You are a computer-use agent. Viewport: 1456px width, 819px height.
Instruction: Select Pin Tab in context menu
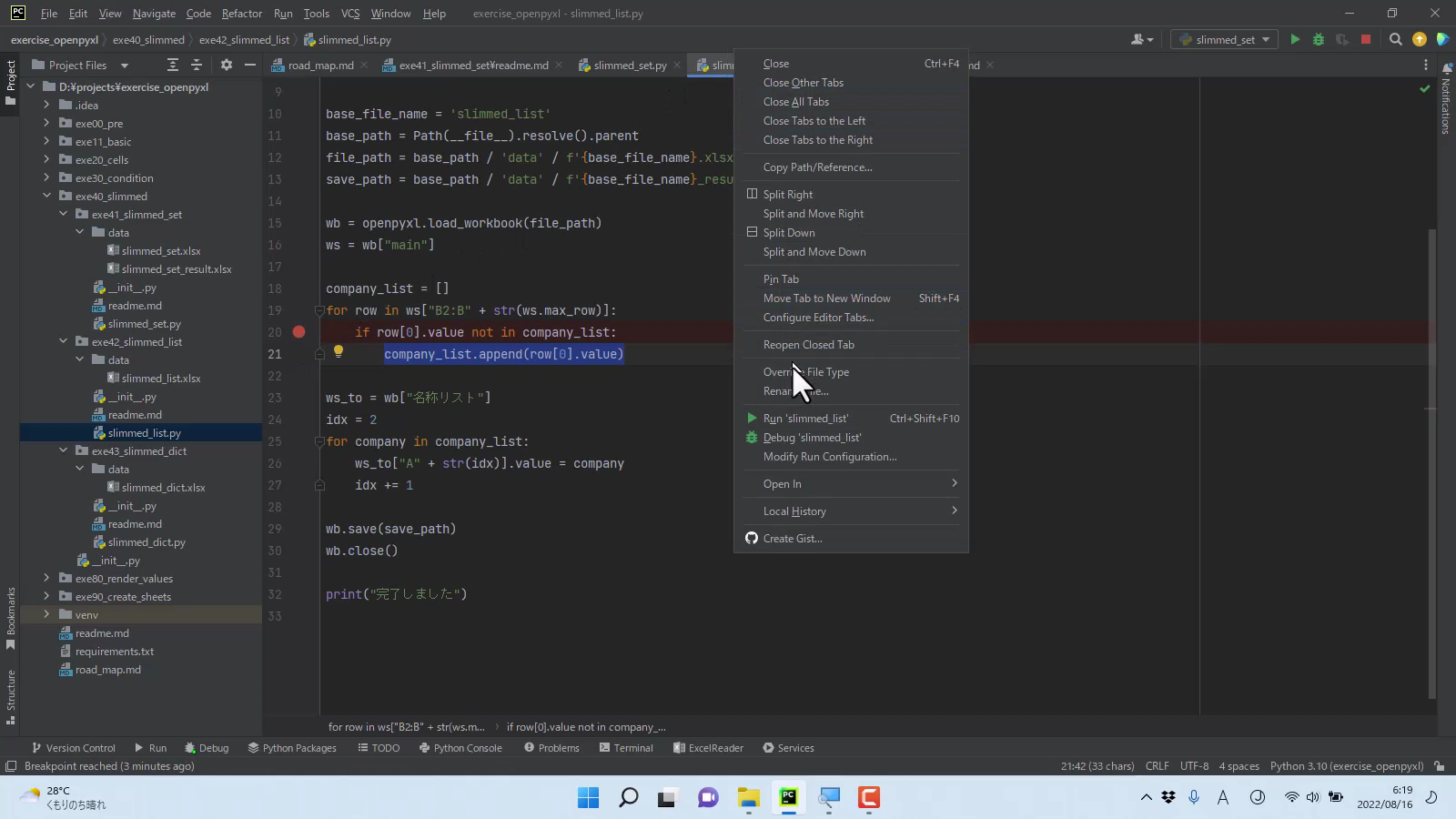pos(781,279)
